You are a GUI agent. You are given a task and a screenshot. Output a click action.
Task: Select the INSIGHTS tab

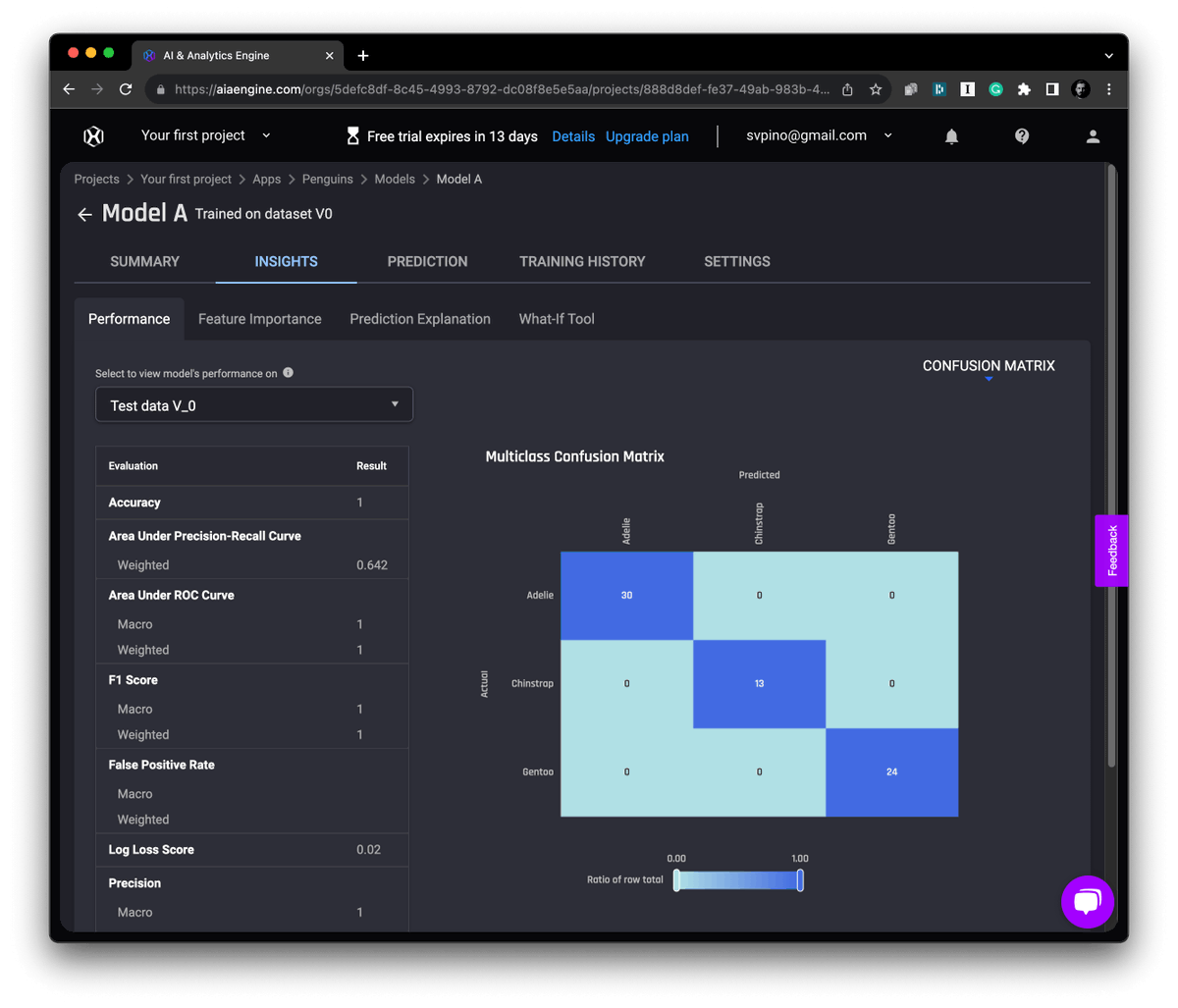287,262
